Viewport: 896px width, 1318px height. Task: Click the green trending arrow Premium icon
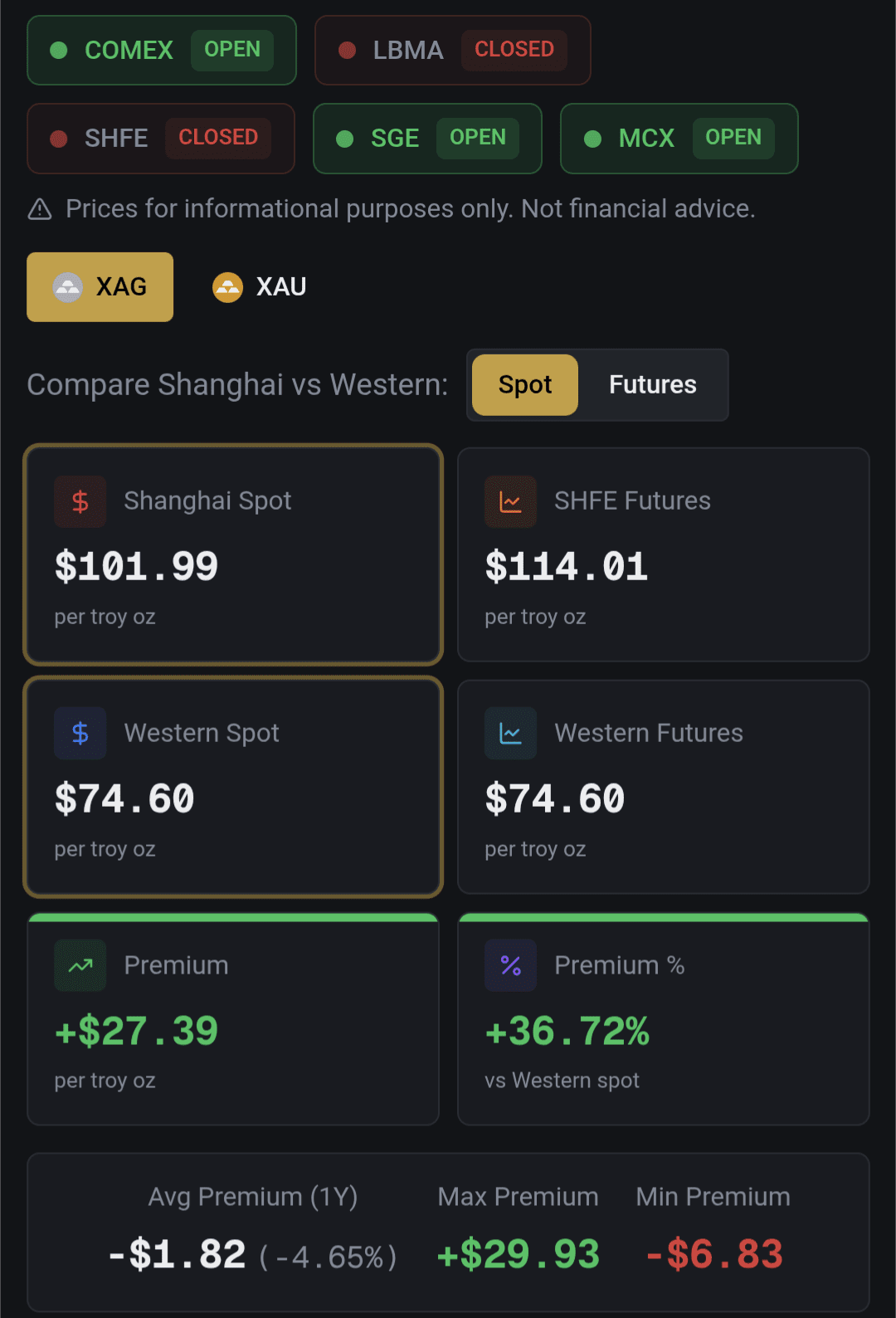click(80, 965)
